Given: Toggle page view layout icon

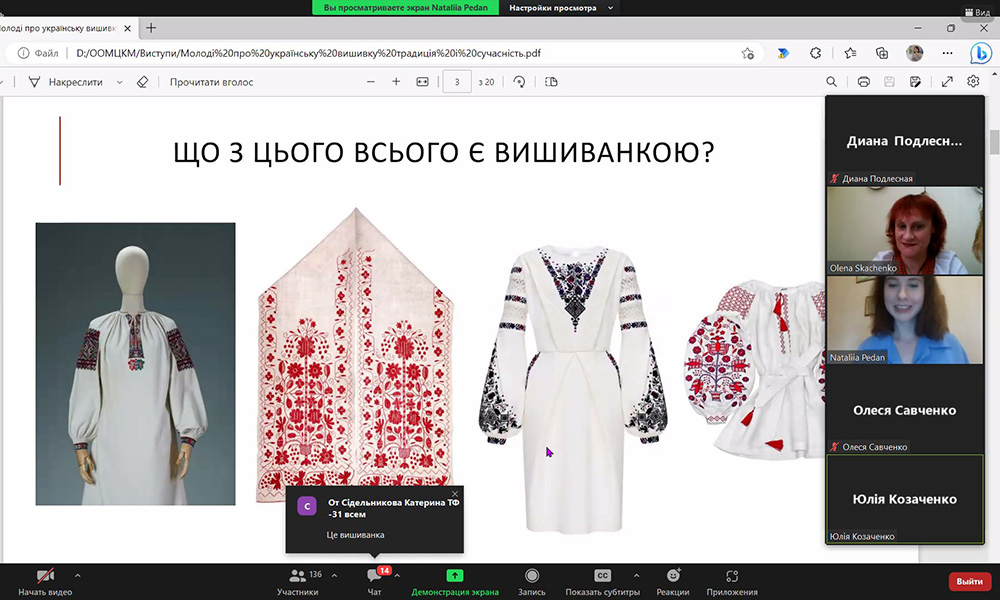Looking at the screenshot, I should tap(551, 82).
